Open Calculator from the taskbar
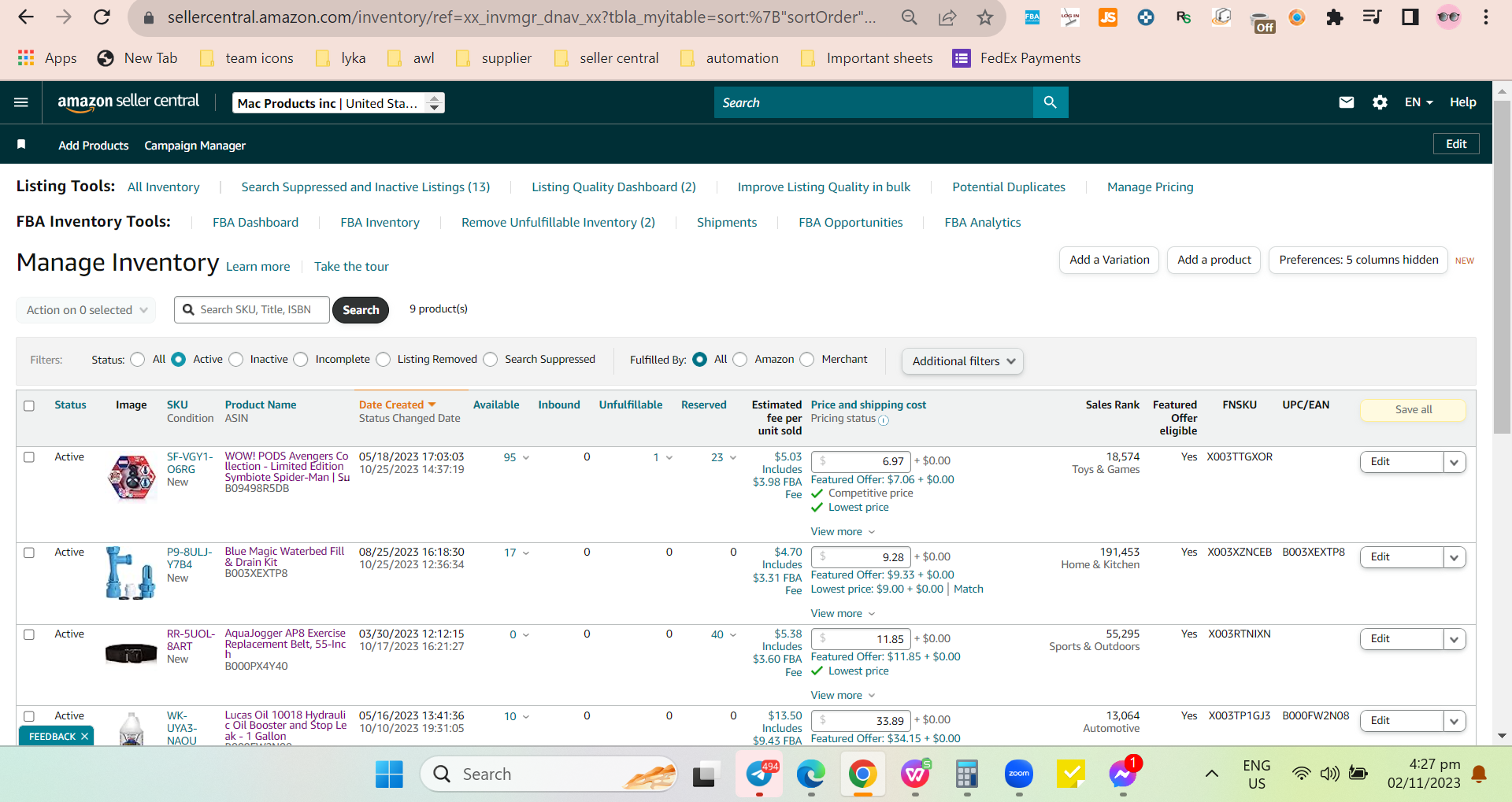 (967, 774)
